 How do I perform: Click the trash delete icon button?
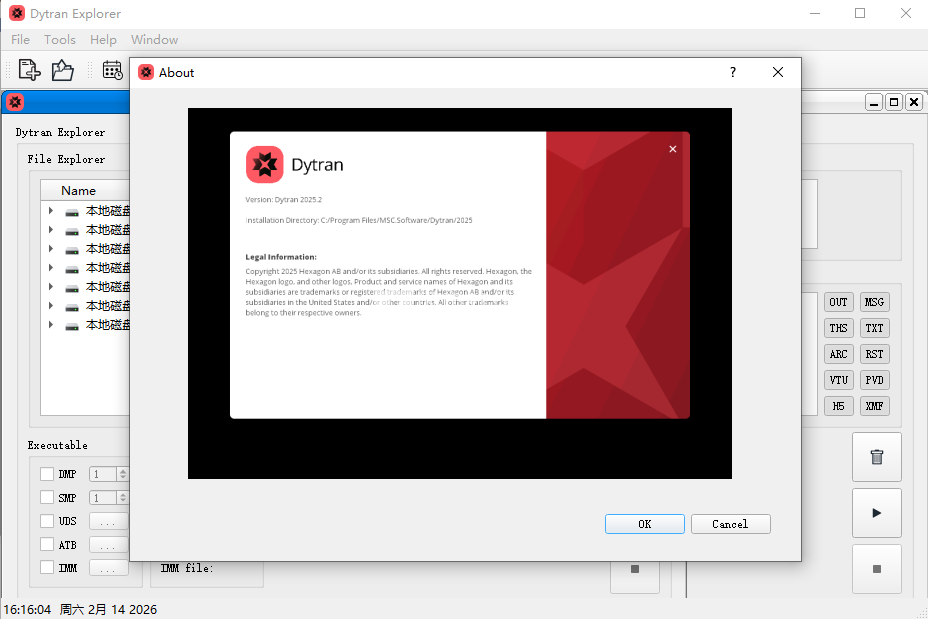[x=876, y=457]
